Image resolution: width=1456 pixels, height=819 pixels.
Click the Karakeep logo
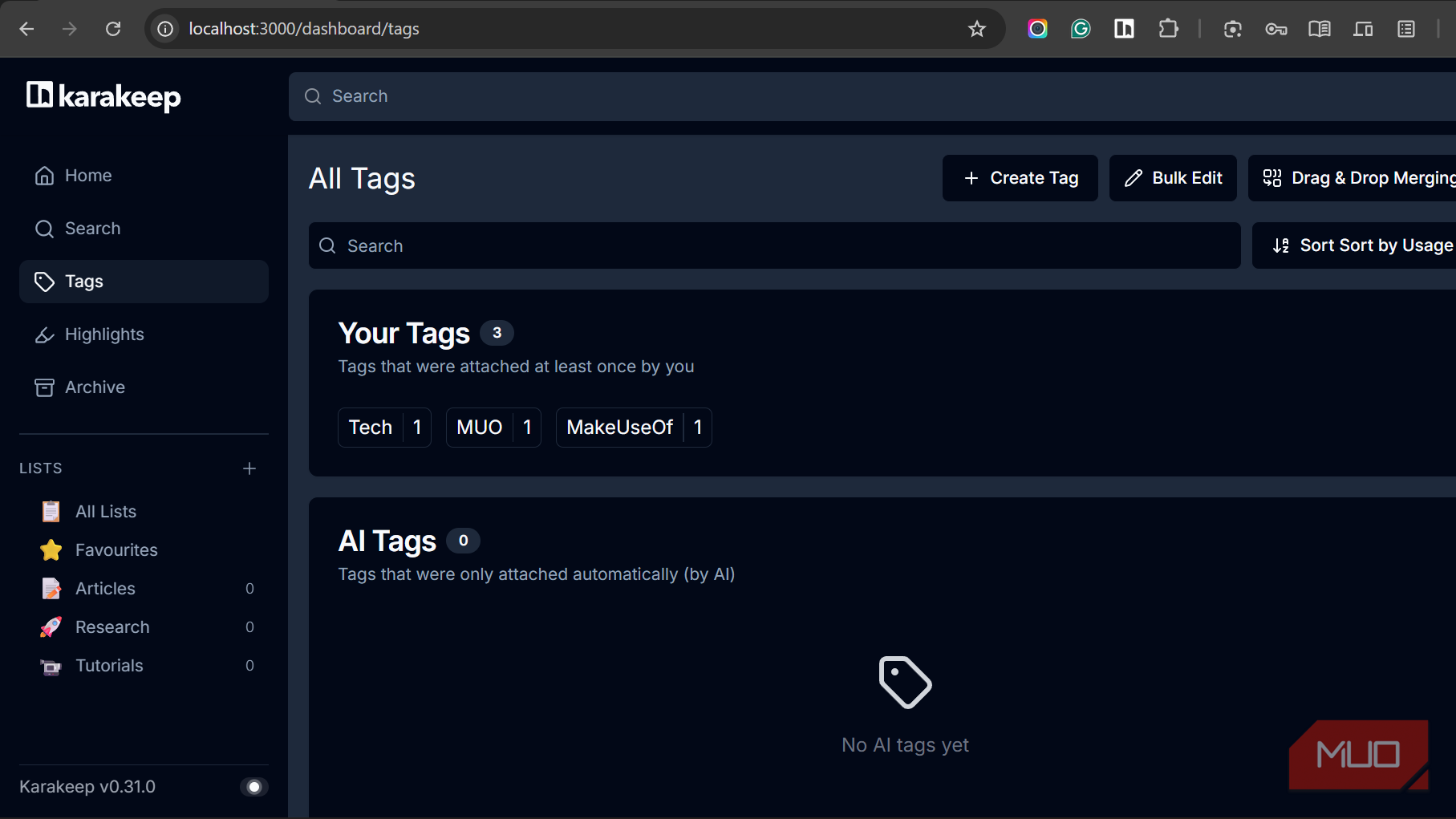103,96
